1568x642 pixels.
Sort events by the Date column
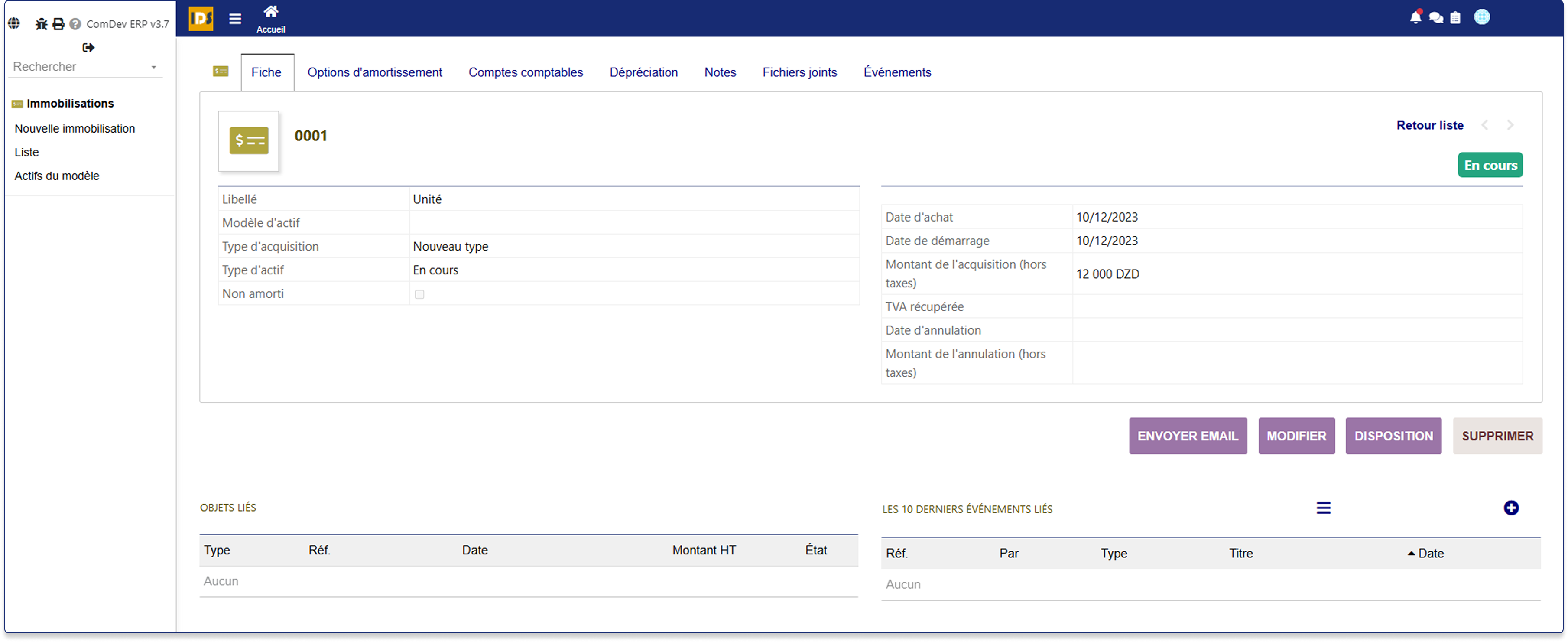pyautogui.click(x=1430, y=553)
